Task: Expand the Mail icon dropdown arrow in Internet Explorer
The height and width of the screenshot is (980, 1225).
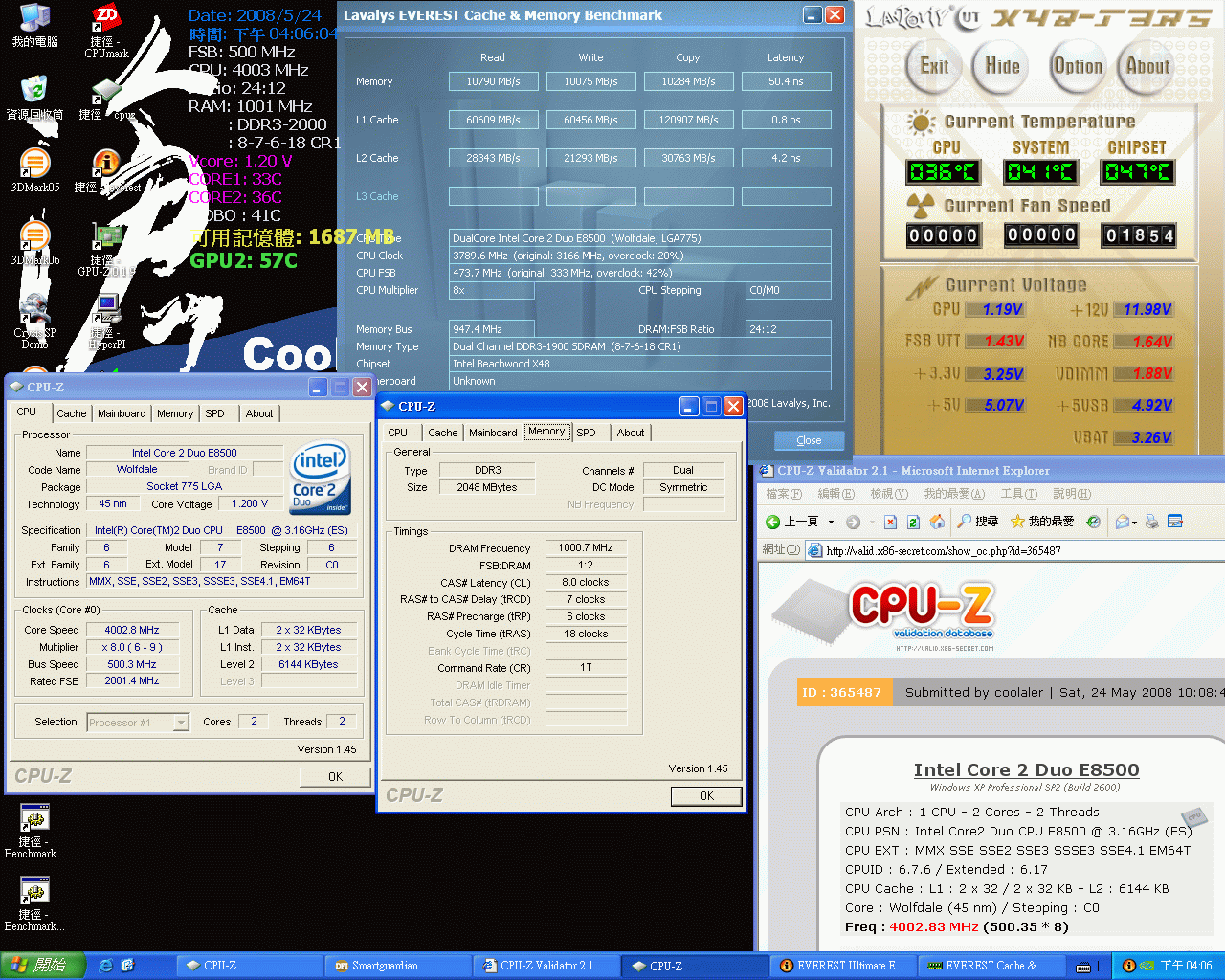Action: point(1134,523)
